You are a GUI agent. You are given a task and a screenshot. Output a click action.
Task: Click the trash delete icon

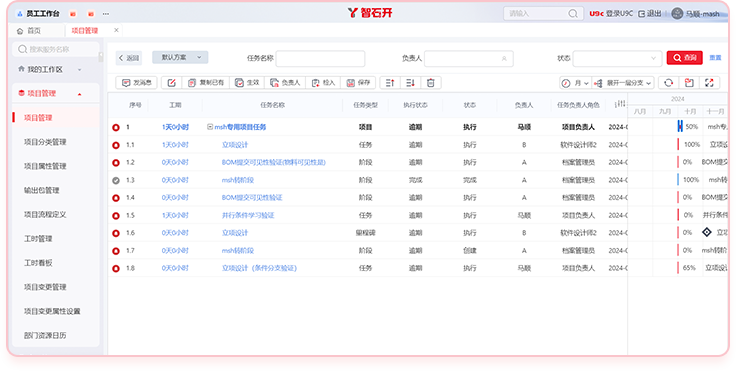[x=431, y=83]
